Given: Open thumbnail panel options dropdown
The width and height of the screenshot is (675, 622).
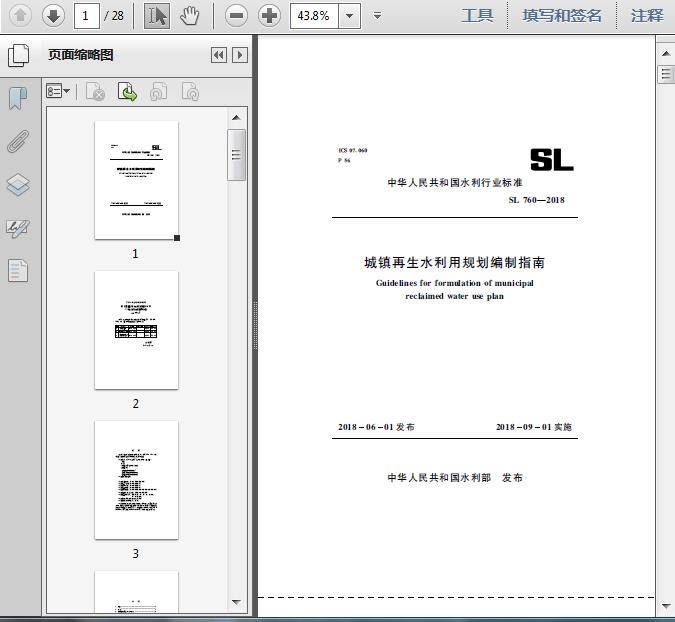Looking at the screenshot, I should click(x=59, y=92).
